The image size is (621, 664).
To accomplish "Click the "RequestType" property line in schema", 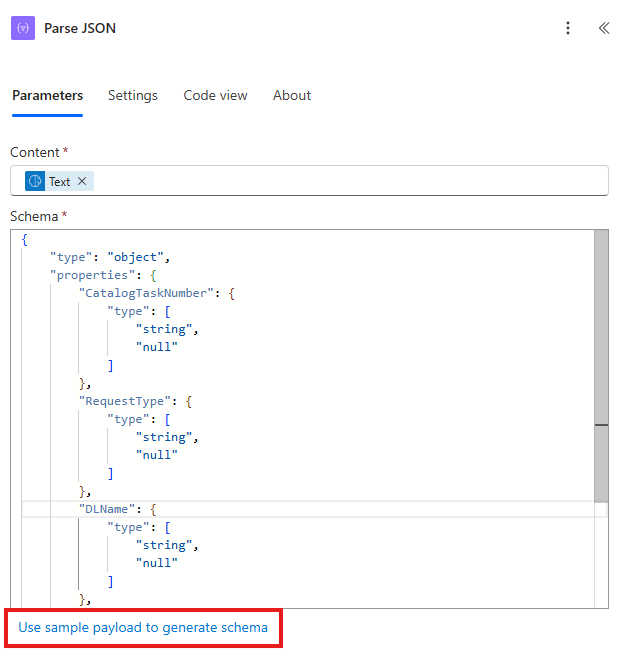I will tap(136, 401).
